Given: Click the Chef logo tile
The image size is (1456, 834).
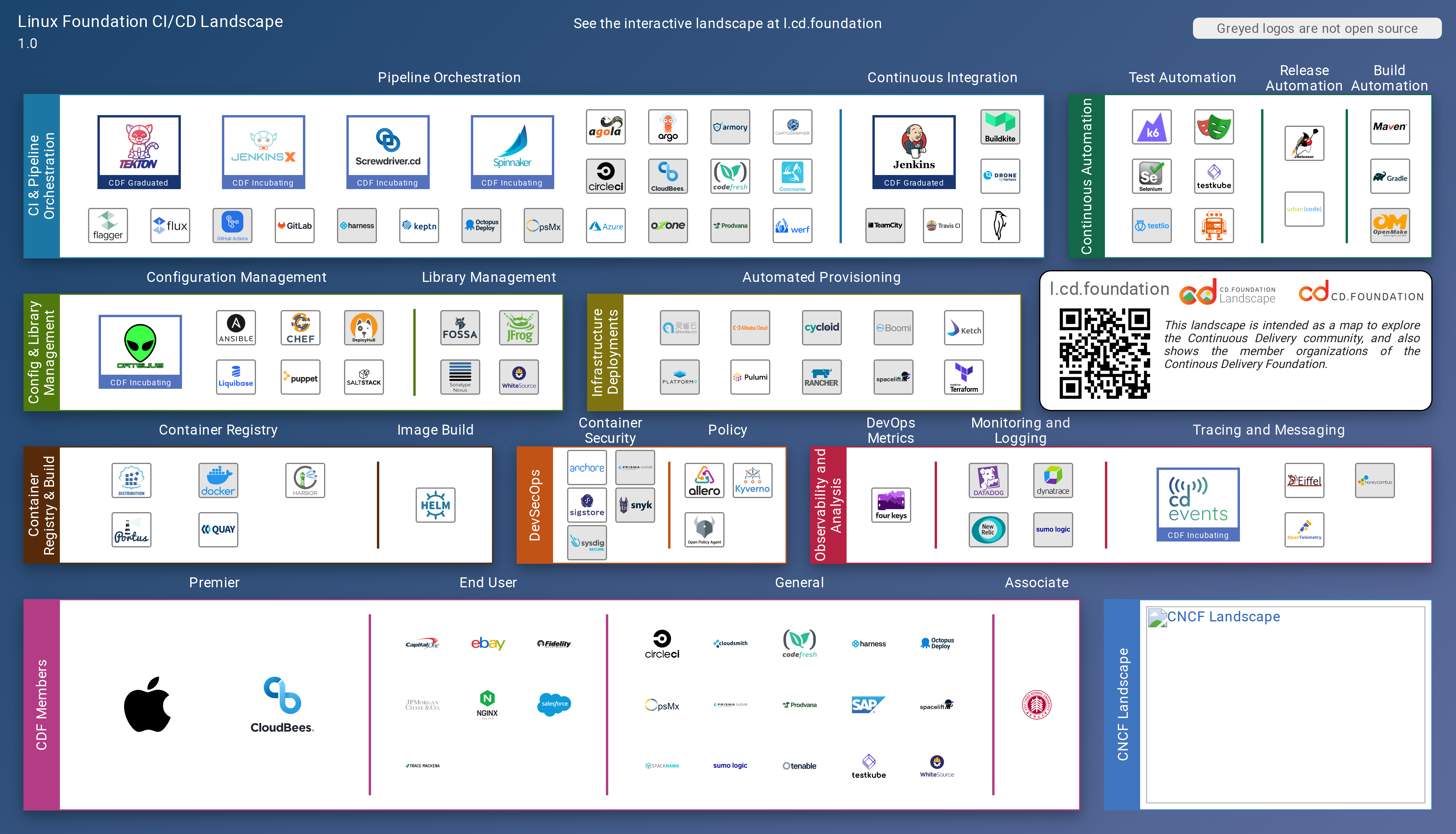Looking at the screenshot, I should click(301, 328).
